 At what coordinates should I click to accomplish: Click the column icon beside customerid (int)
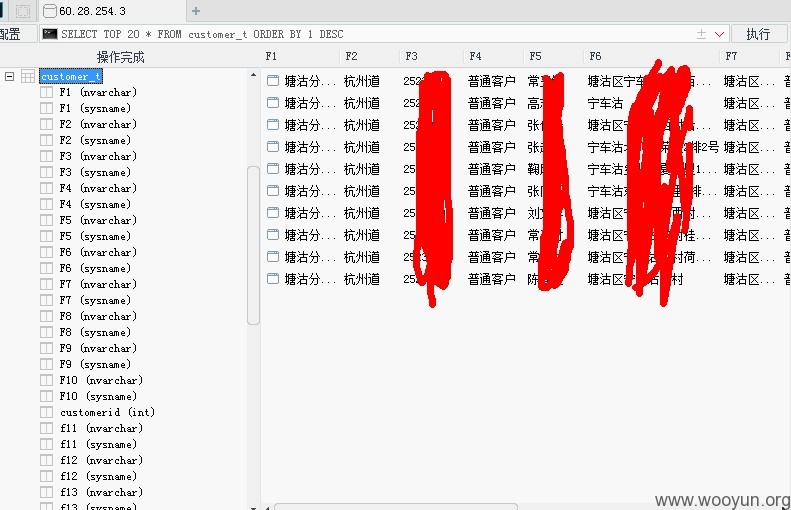46,413
